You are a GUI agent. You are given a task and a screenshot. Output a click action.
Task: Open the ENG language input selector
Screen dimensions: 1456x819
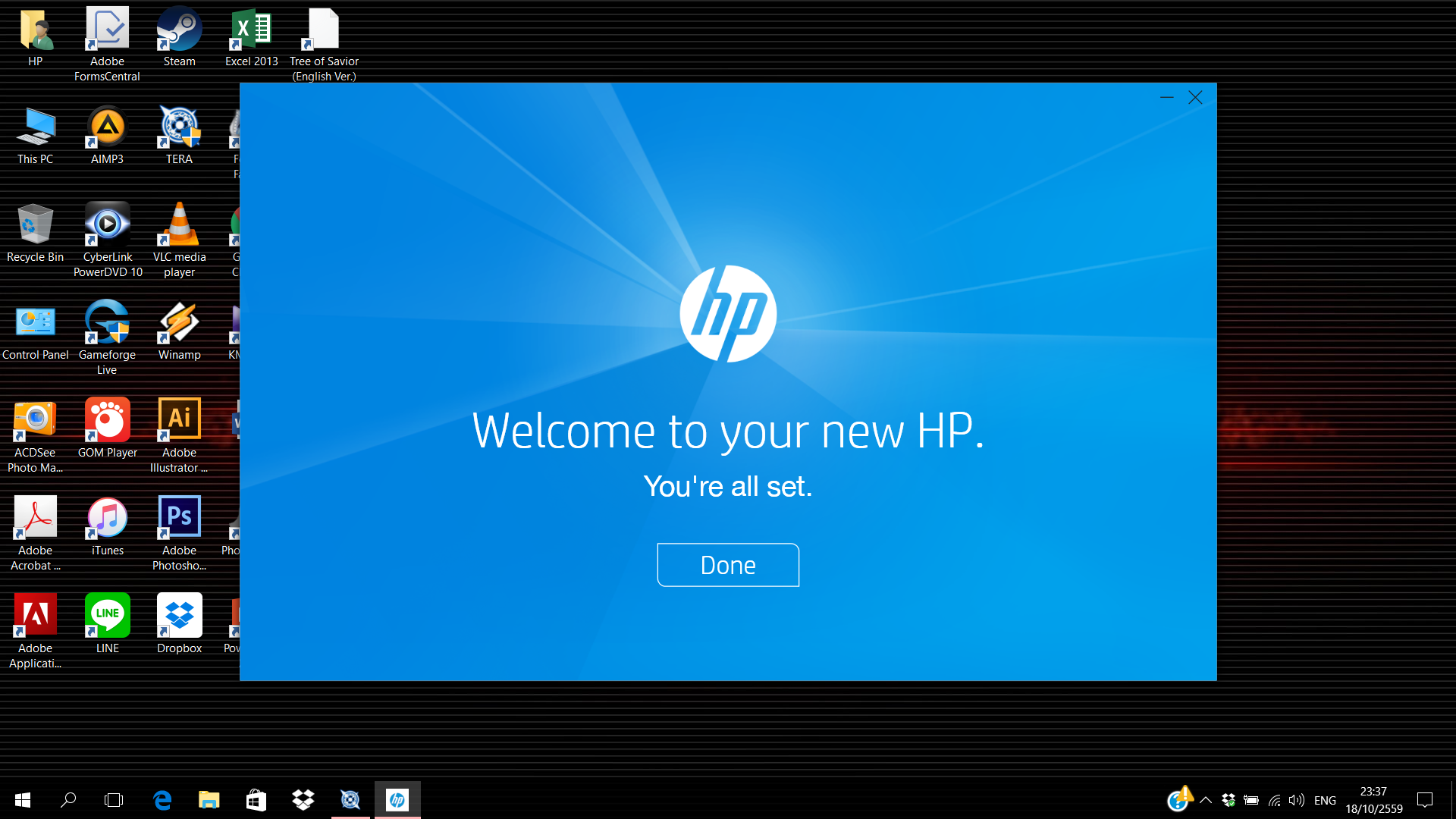(1325, 800)
